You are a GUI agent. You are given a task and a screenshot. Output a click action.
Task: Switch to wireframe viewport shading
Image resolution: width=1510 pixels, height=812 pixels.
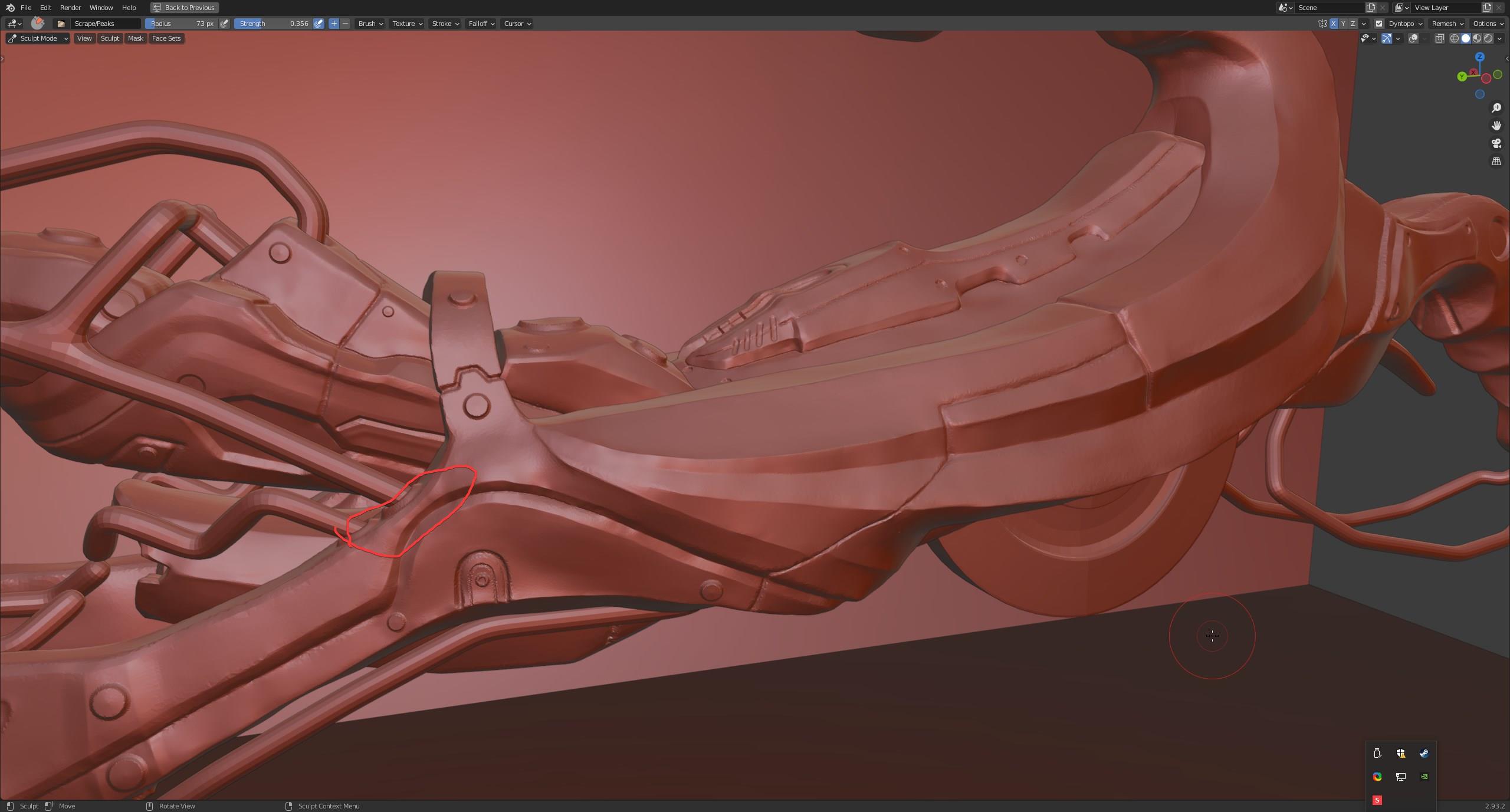click(x=1455, y=38)
